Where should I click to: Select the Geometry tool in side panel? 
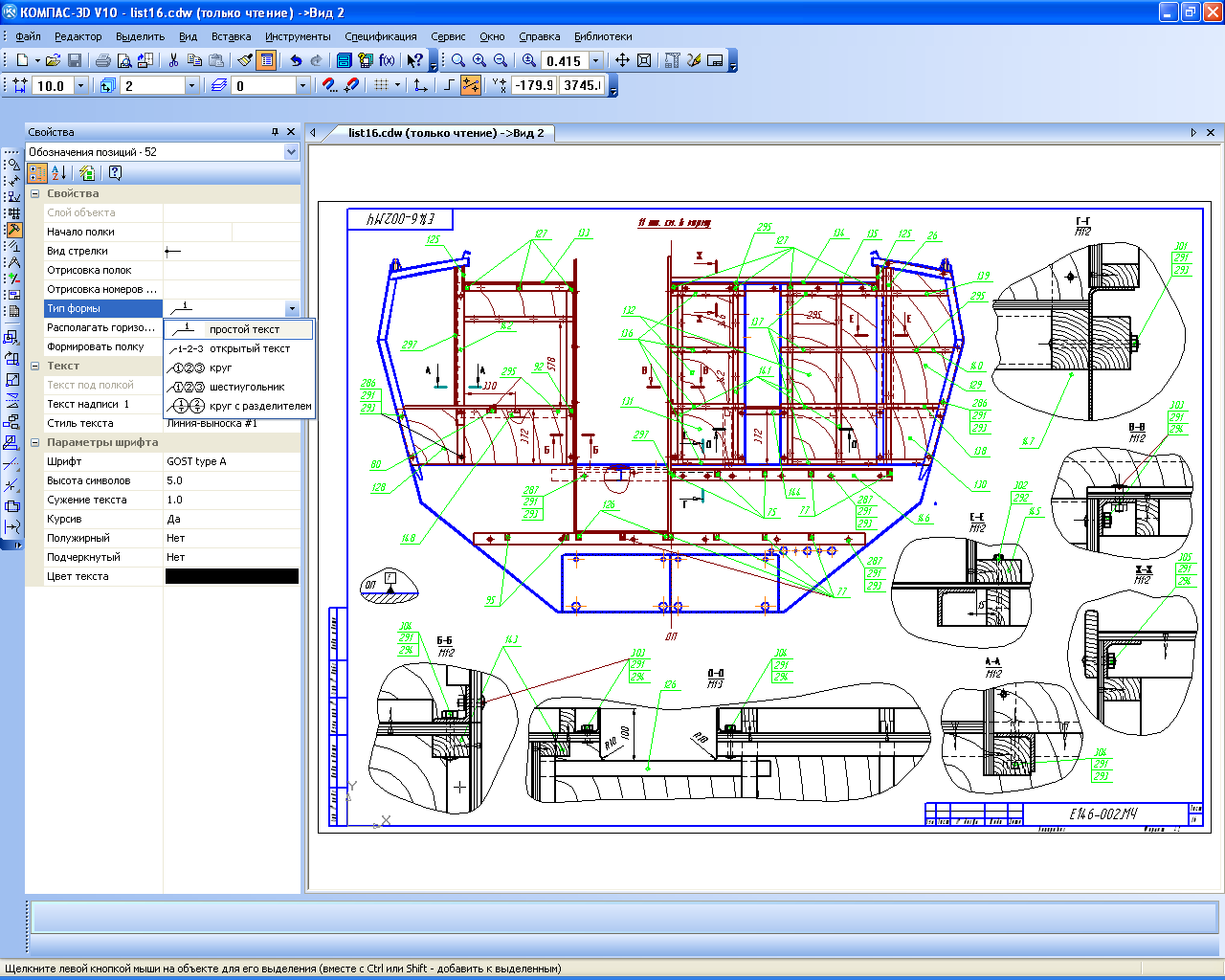pos(13,164)
